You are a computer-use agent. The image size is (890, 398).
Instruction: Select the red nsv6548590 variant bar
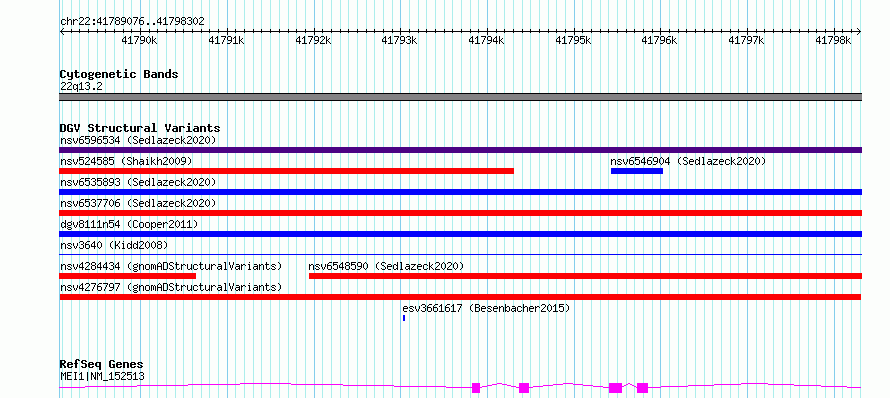(585, 276)
